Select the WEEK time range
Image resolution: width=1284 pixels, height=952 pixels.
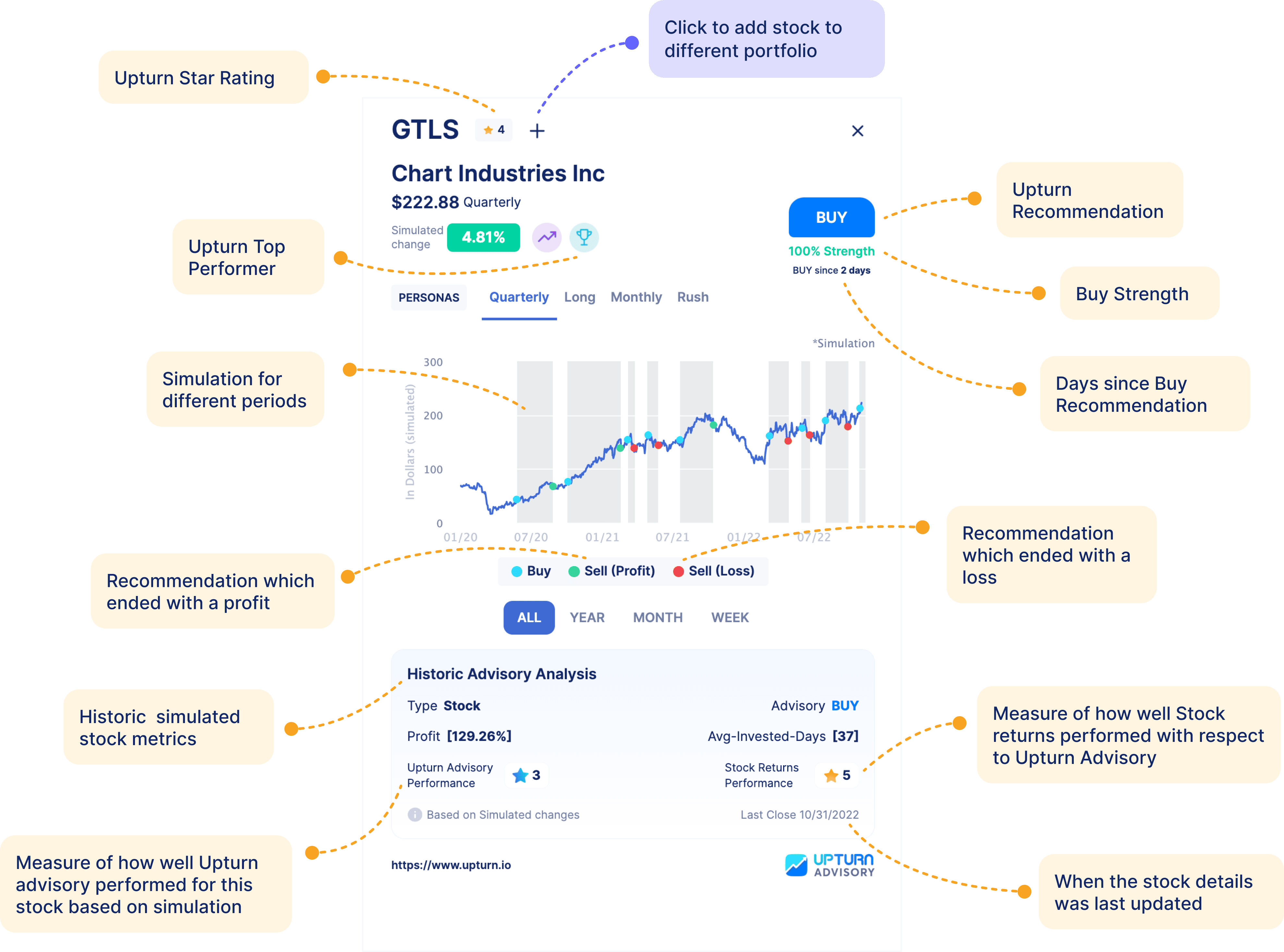730,617
